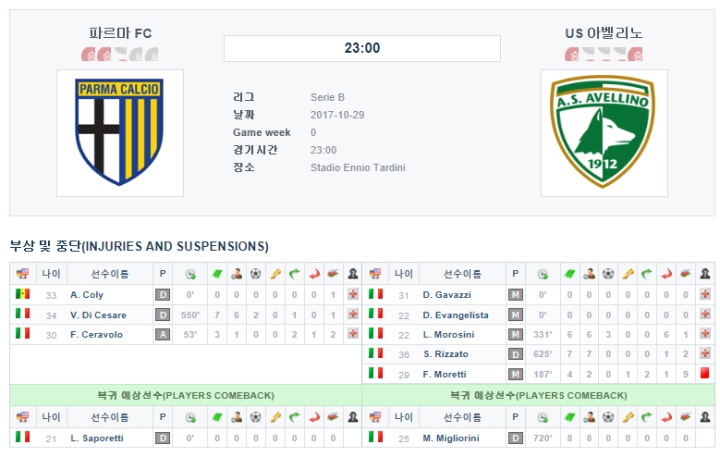Click the position badge D next to V. Di Cesare
Screen dimensions: 720x457
tap(163, 315)
